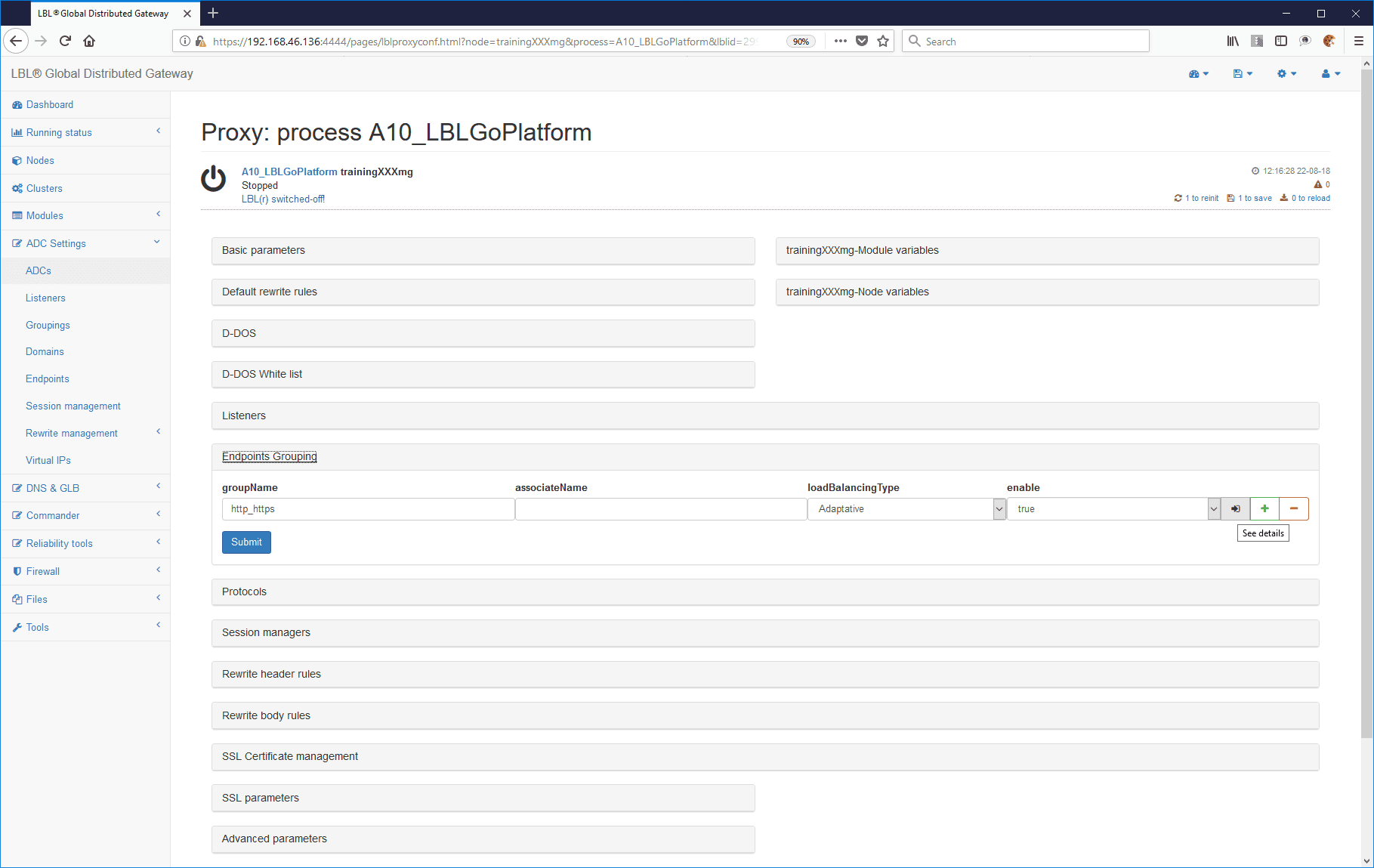Open the Firefox hamburger menu

click(1358, 41)
